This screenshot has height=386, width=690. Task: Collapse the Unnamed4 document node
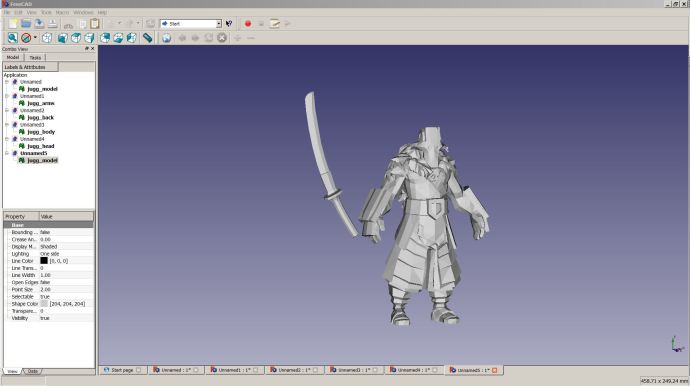click(x=7, y=139)
